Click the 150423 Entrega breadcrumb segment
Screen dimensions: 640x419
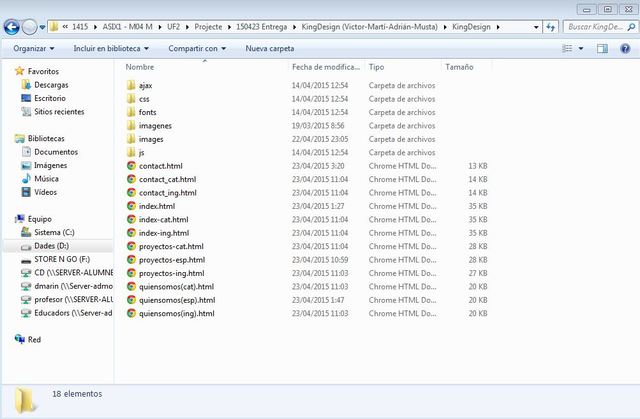[262, 27]
